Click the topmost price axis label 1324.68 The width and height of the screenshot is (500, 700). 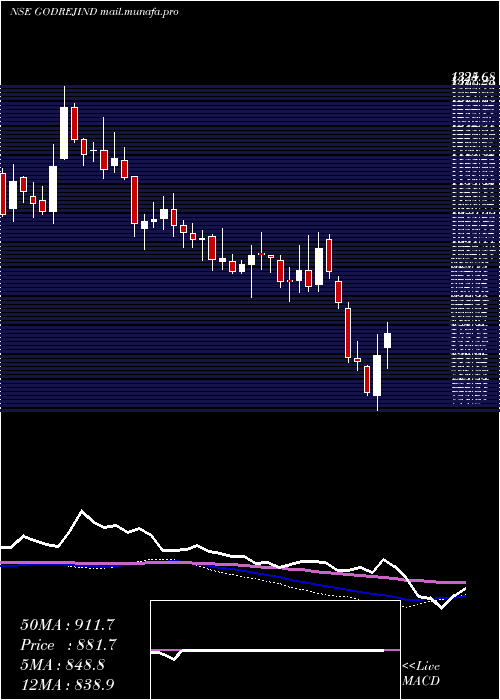point(473,78)
